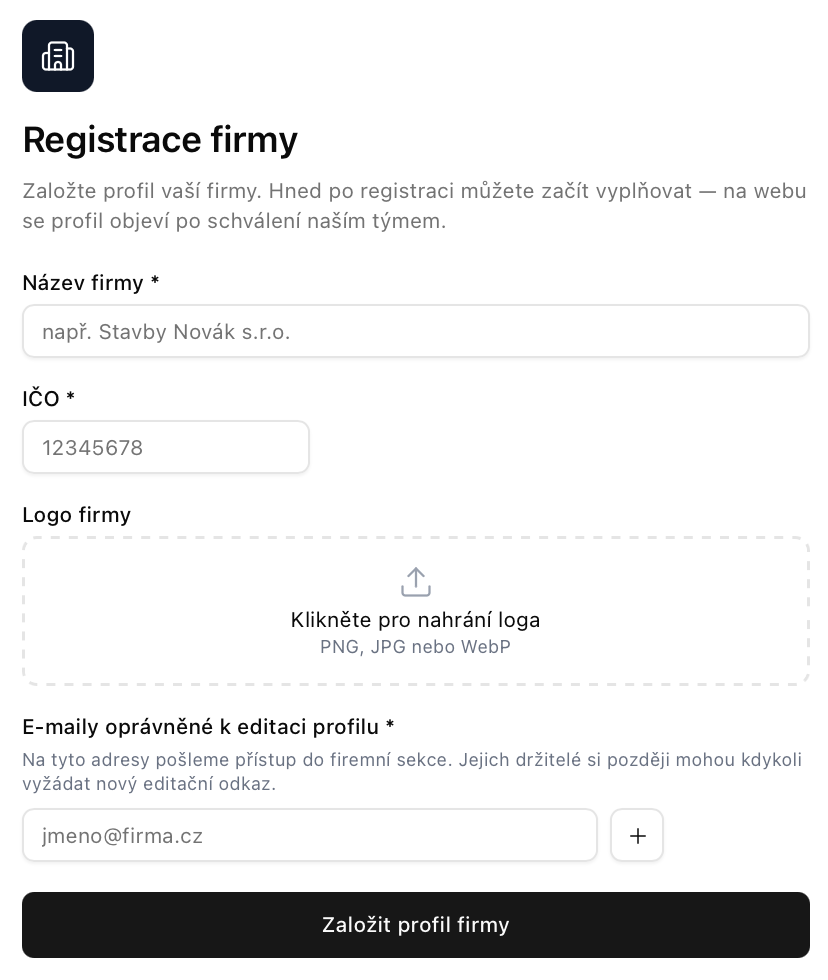The width and height of the screenshot is (828, 980).
Task: Focus the Název firmy input field
Action: tap(416, 331)
